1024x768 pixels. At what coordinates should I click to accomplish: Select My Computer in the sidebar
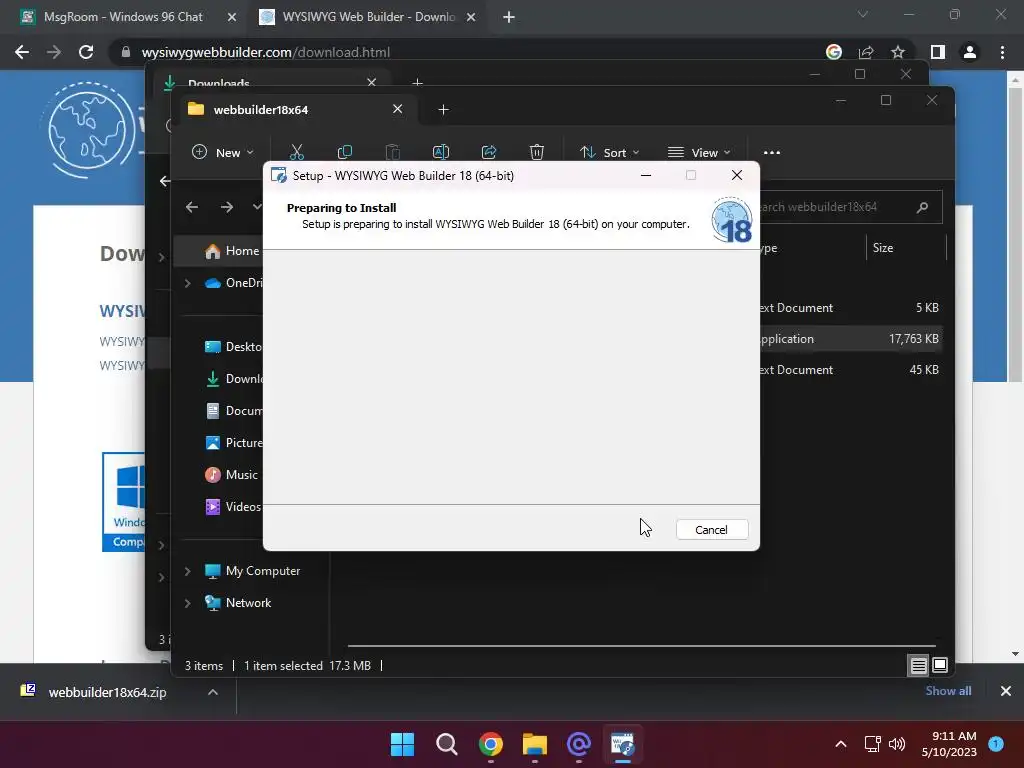pyautogui.click(x=252, y=571)
